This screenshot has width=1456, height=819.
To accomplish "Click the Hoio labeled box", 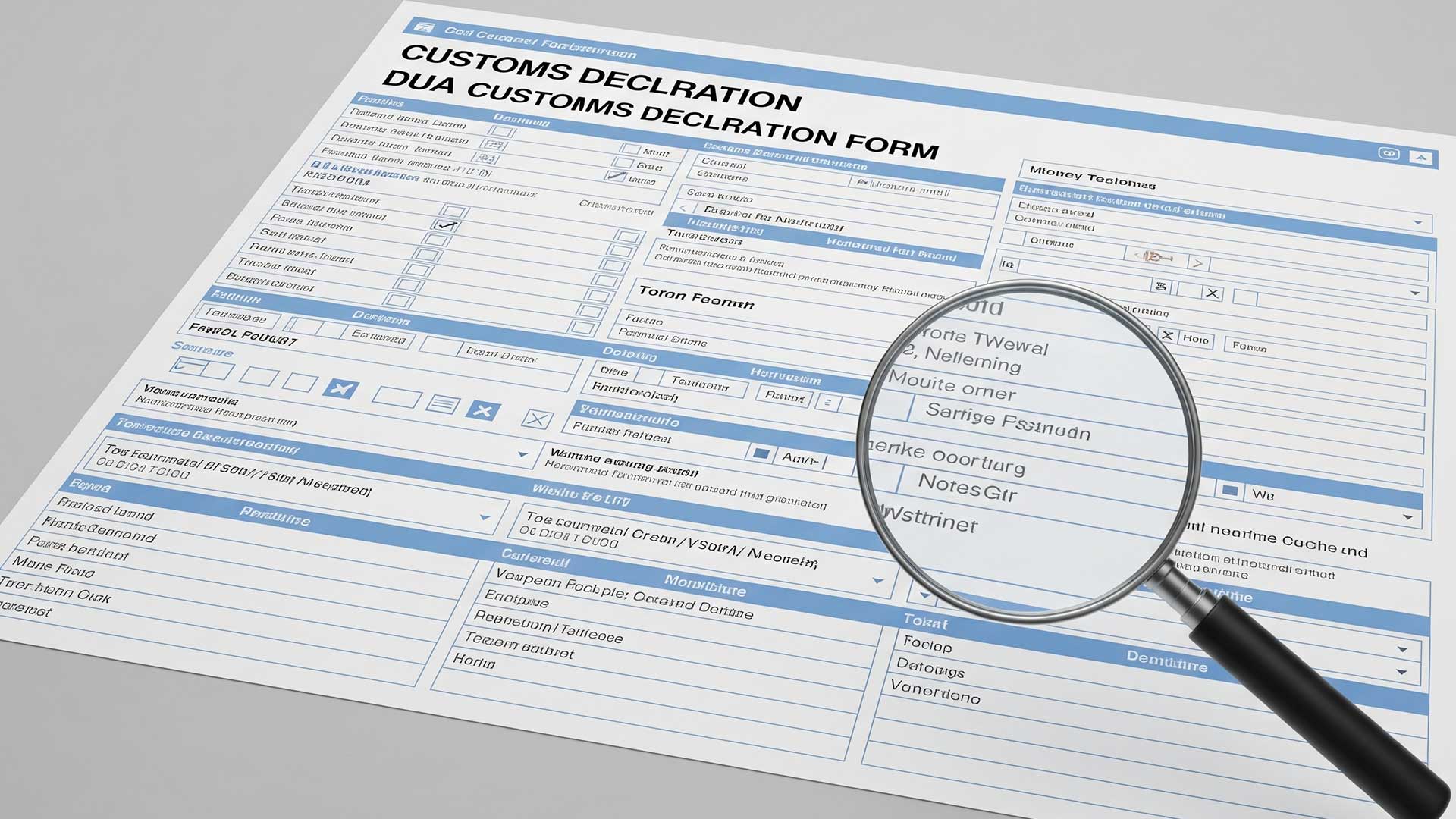I will click(1195, 340).
